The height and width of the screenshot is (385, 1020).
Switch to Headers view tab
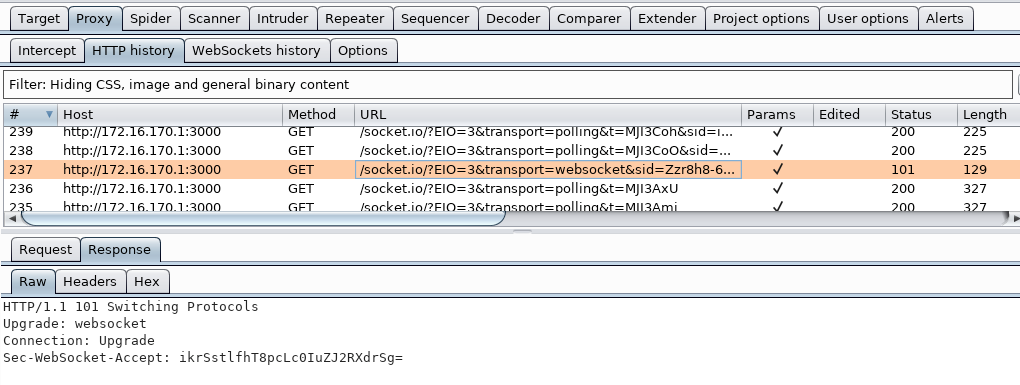[90, 282]
